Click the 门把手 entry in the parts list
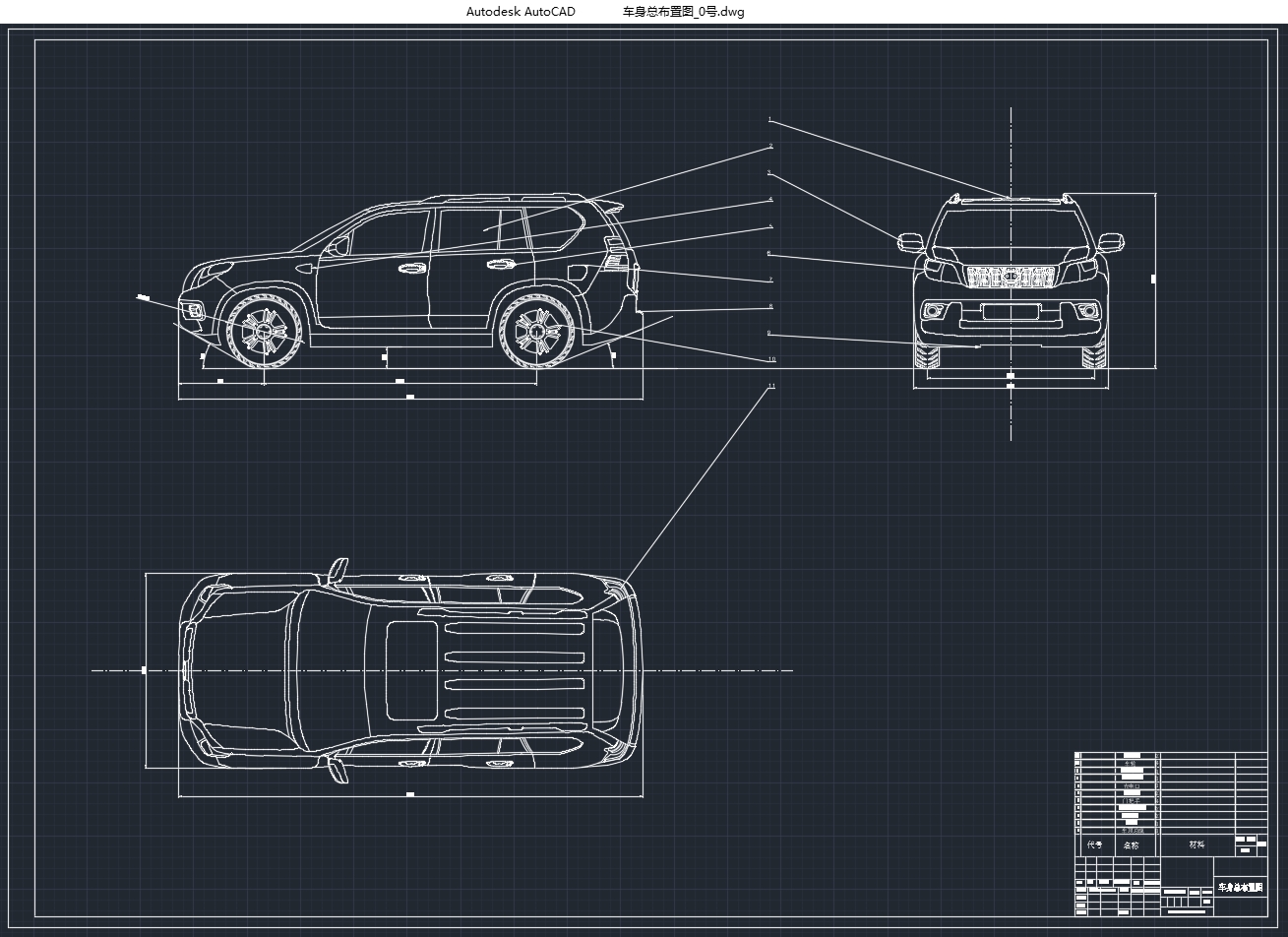The image size is (1288, 937). [1132, 800]
